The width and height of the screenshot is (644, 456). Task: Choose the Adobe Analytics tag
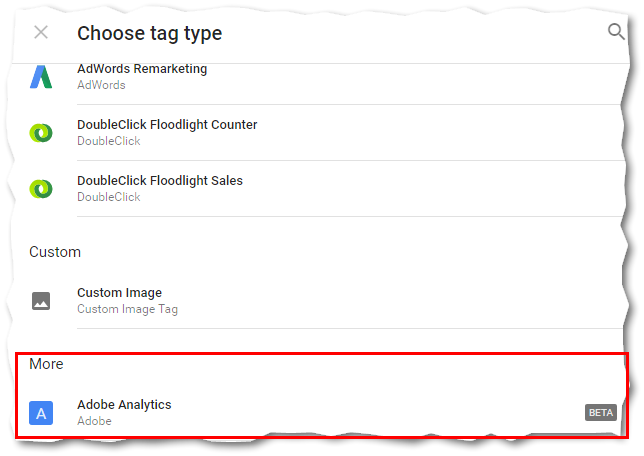pyautogui.click(x=320, y=412)
